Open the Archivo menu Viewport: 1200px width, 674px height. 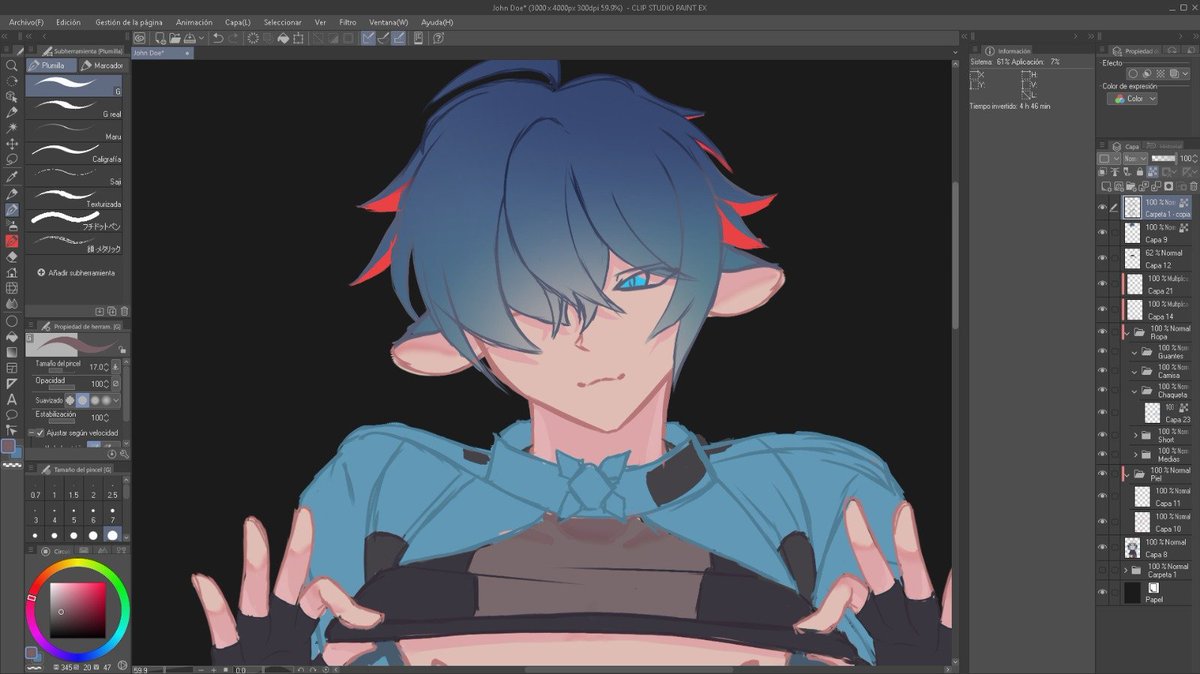26,21
